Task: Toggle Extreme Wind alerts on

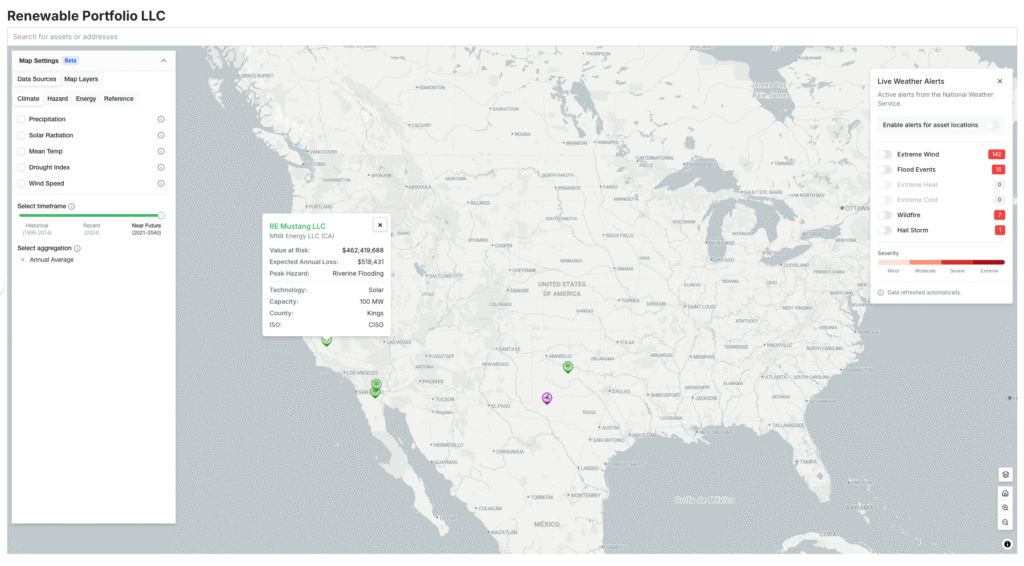Action: (885, 154)
